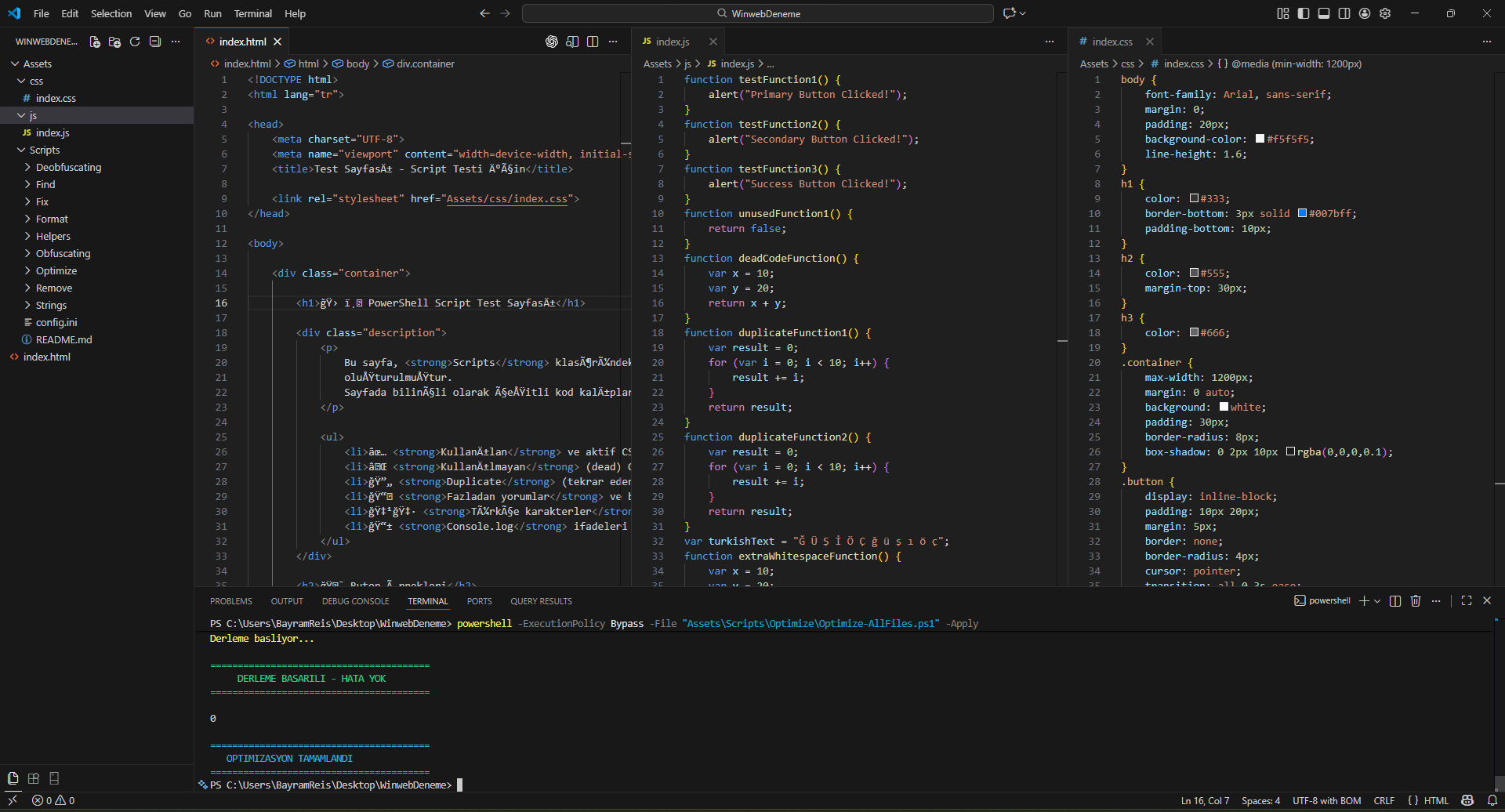Screen dimensions: 1505x812
Task: Toggle the secondary side bar visibility
Action: (1344, 13)
